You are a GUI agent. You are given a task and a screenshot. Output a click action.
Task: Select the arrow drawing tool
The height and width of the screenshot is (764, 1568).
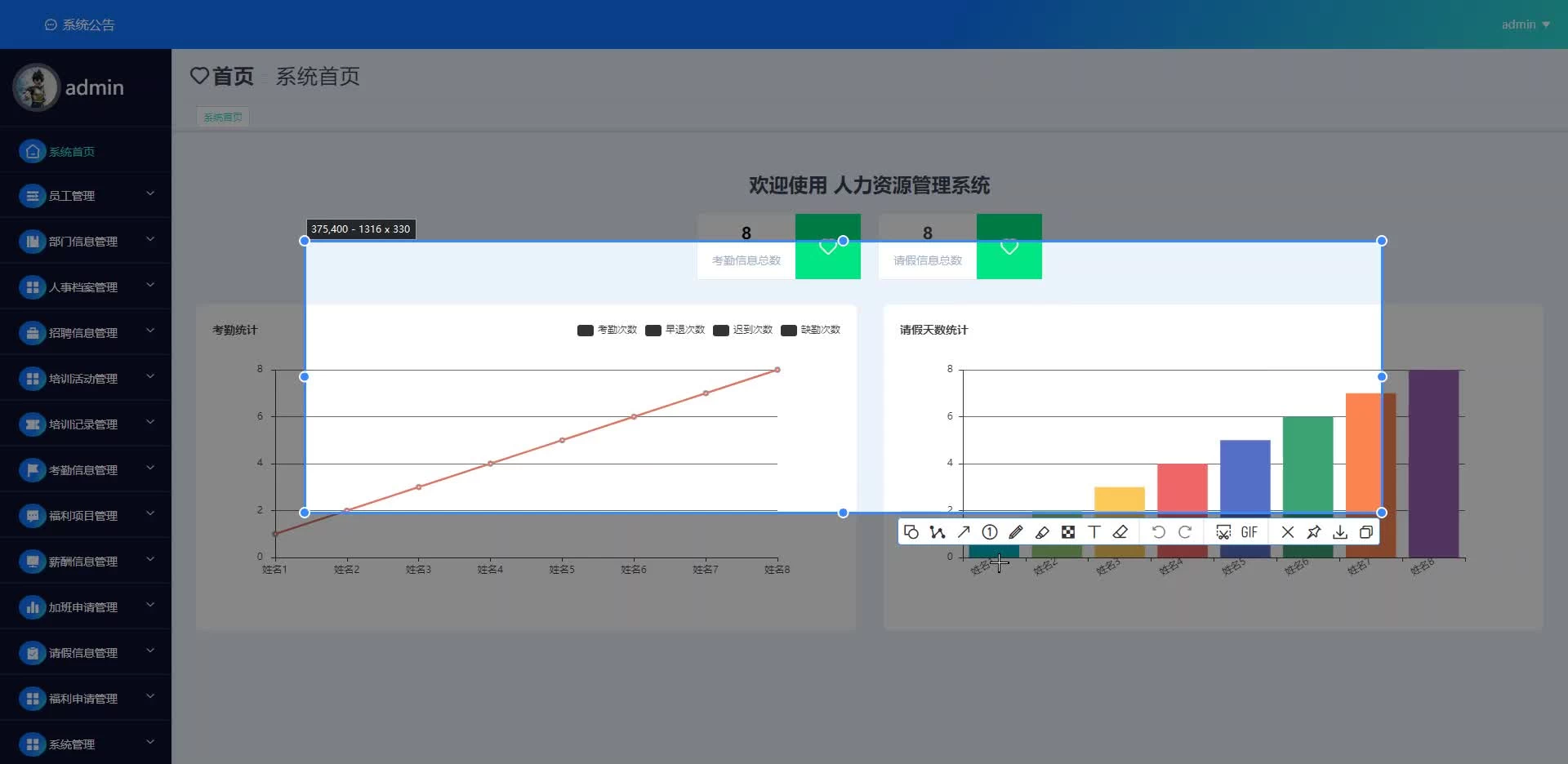964,532
